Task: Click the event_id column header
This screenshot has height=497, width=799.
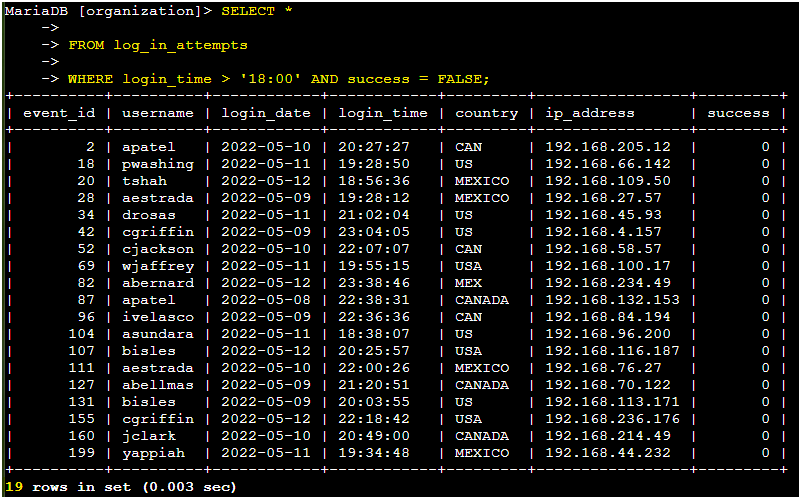Action: pos(59,113)
